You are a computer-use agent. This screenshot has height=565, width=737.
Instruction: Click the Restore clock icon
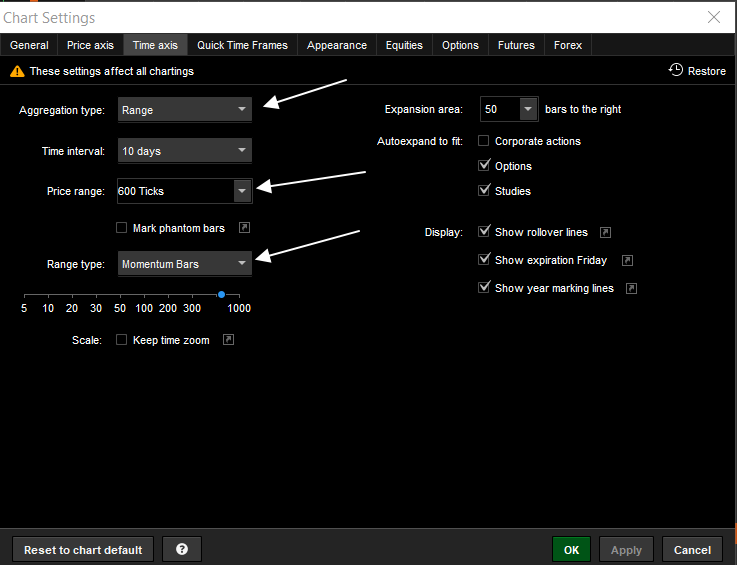click(675, 70)
